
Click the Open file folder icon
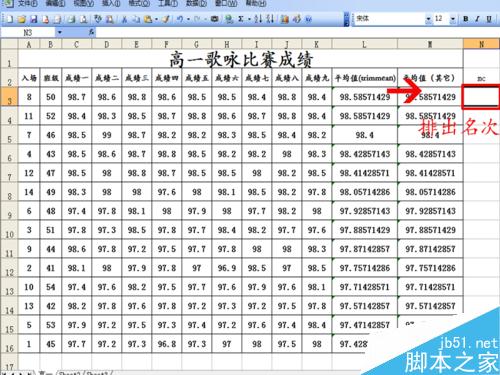click(21, 19)
